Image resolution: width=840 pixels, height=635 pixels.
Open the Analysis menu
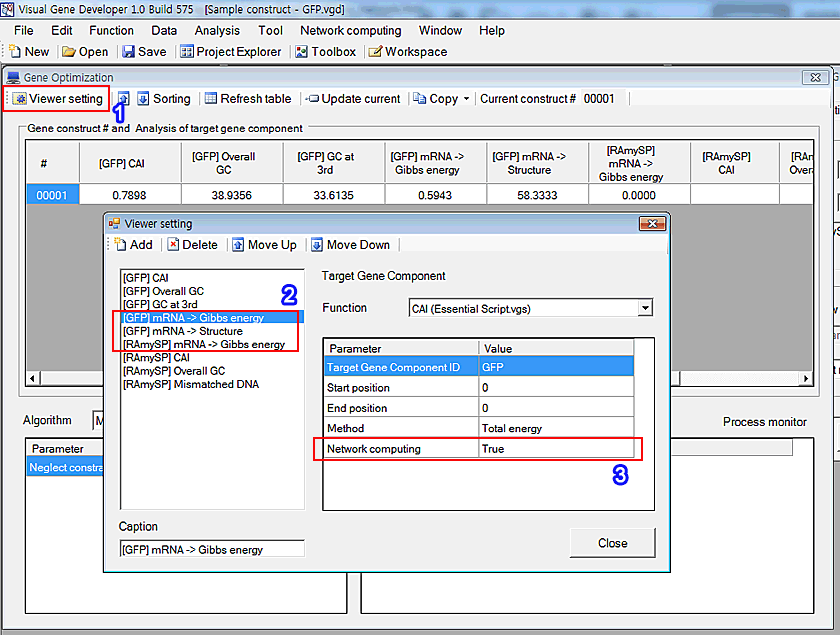(x=217, y=31)
